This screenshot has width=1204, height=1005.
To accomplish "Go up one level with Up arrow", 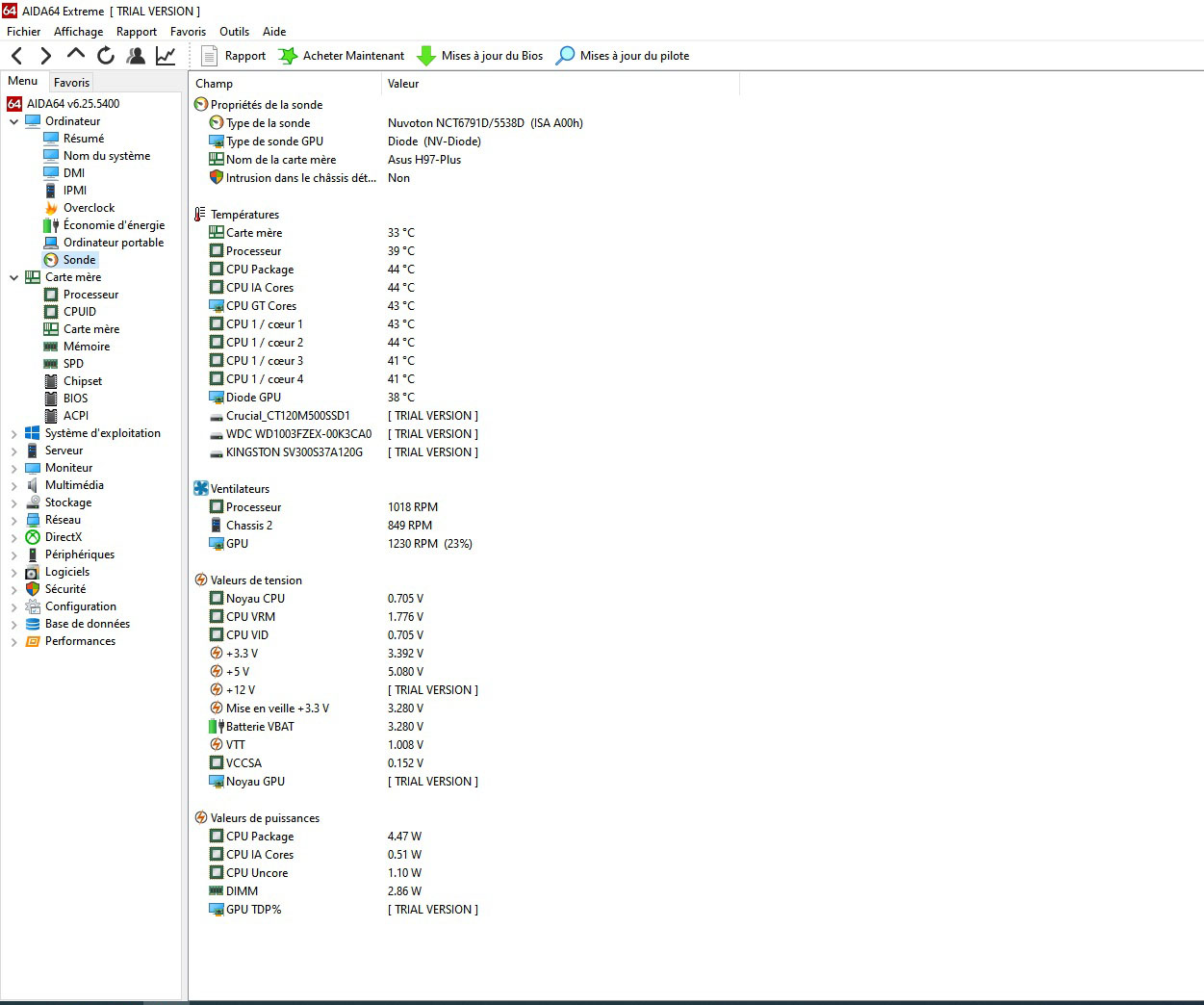I will pyautogui.click(x=76, y=56).
